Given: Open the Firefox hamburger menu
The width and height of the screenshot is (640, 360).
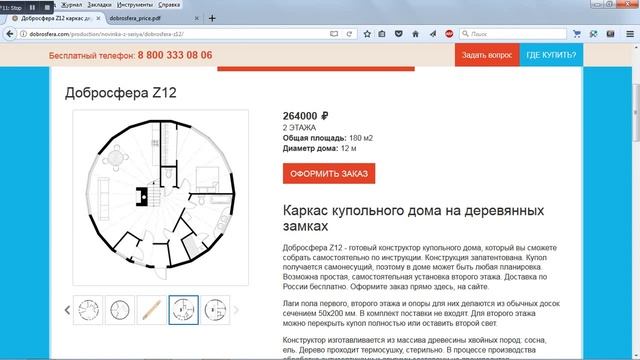Looking at the screenshot, I should [630, 34].
